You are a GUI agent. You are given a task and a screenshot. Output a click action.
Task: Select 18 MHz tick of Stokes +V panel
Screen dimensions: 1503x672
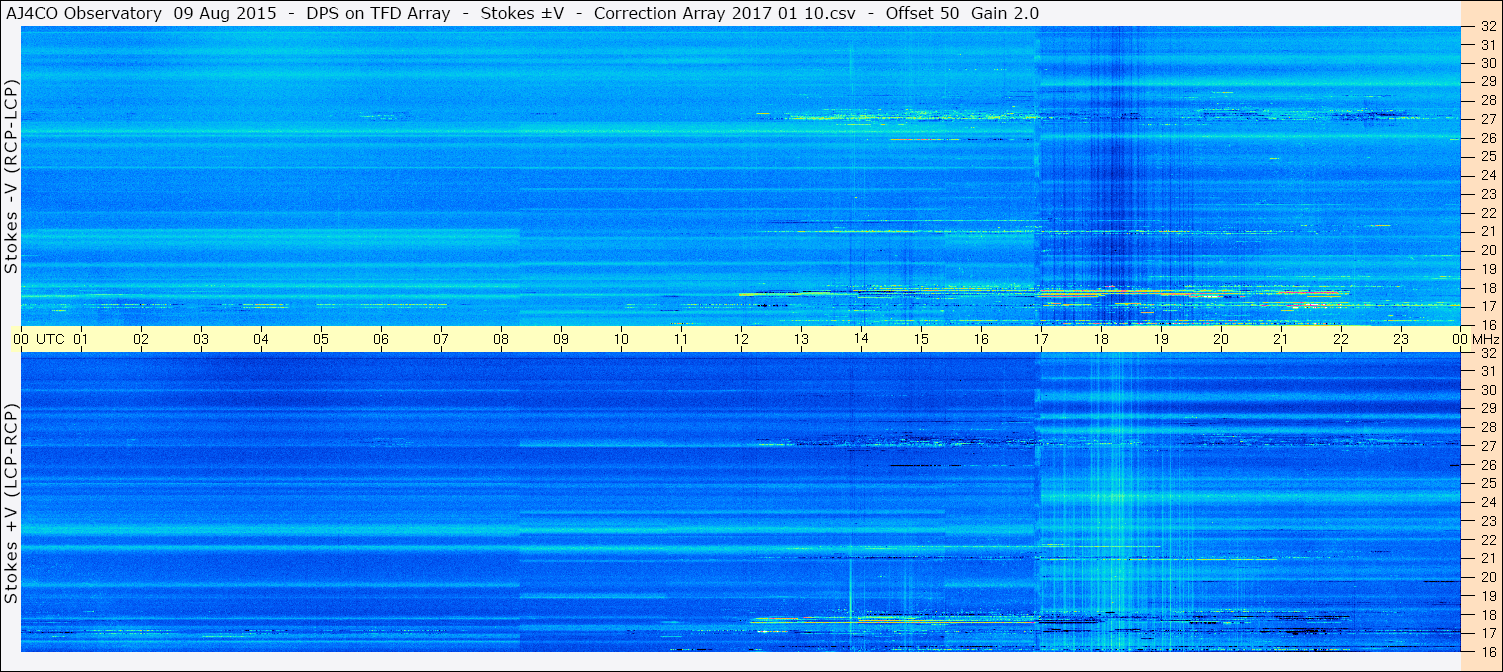[x=1487, y=614]
